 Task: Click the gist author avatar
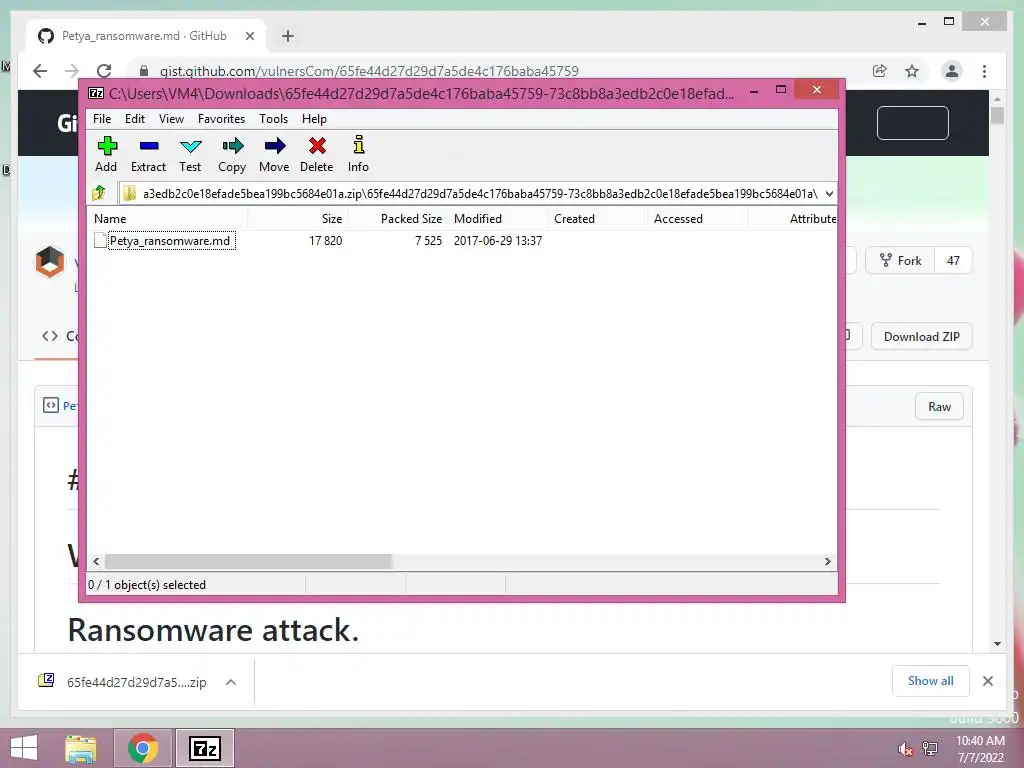50,261
